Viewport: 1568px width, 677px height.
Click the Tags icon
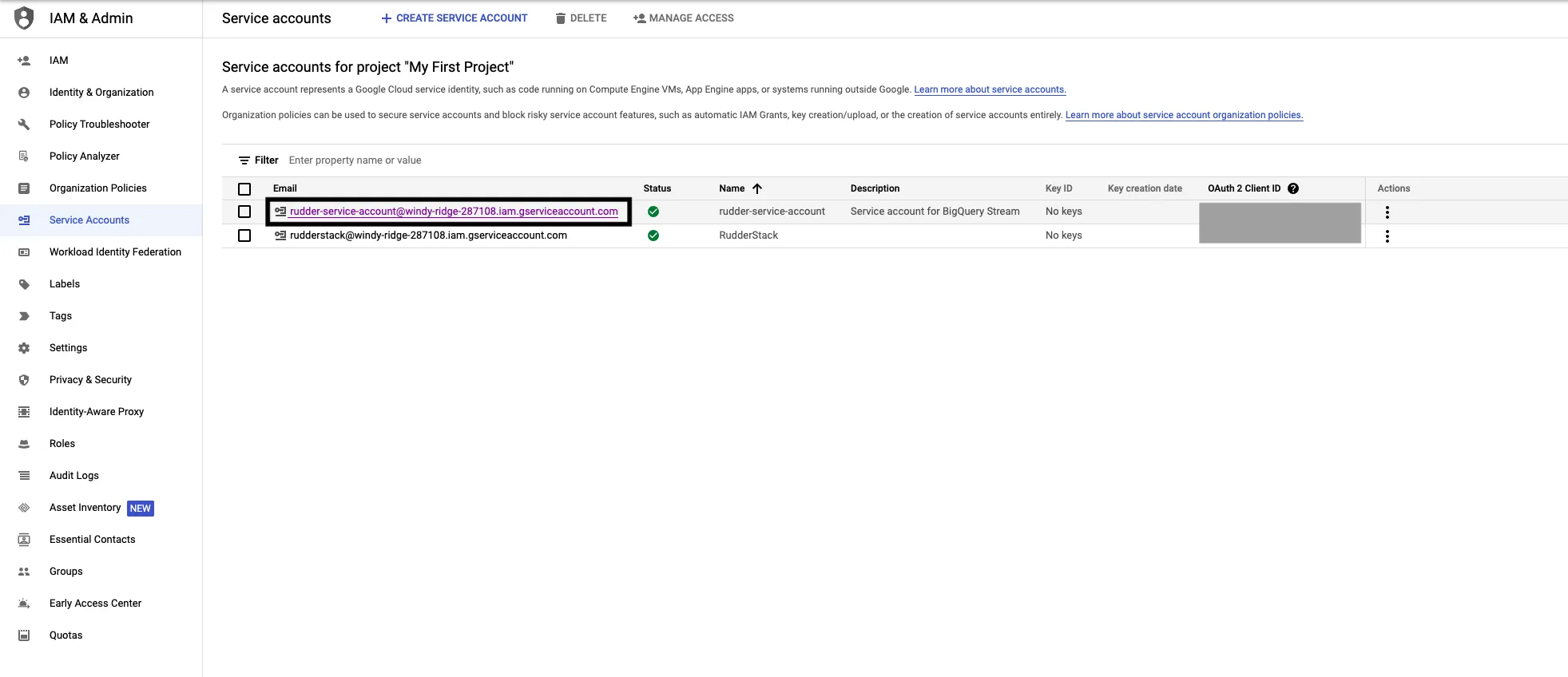[24, 316]
